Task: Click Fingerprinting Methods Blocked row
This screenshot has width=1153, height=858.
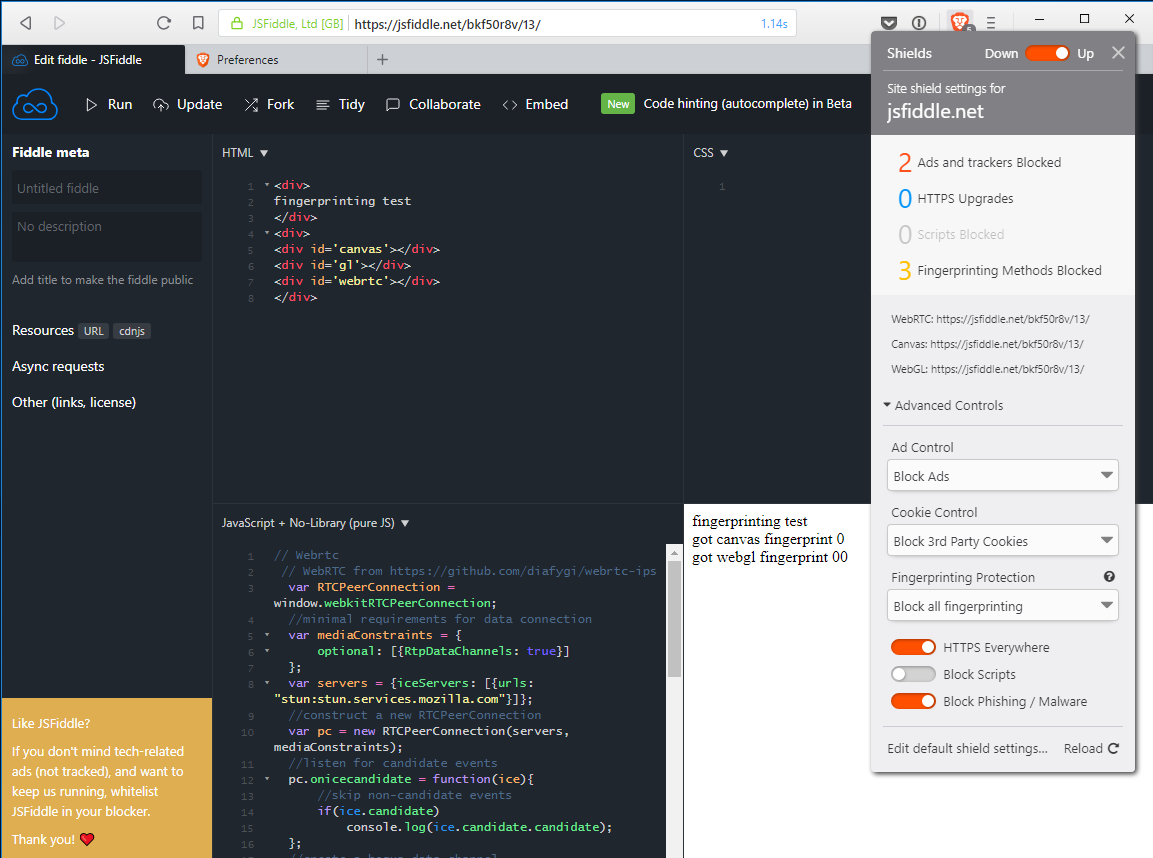Action: [x=1000, y=271]
